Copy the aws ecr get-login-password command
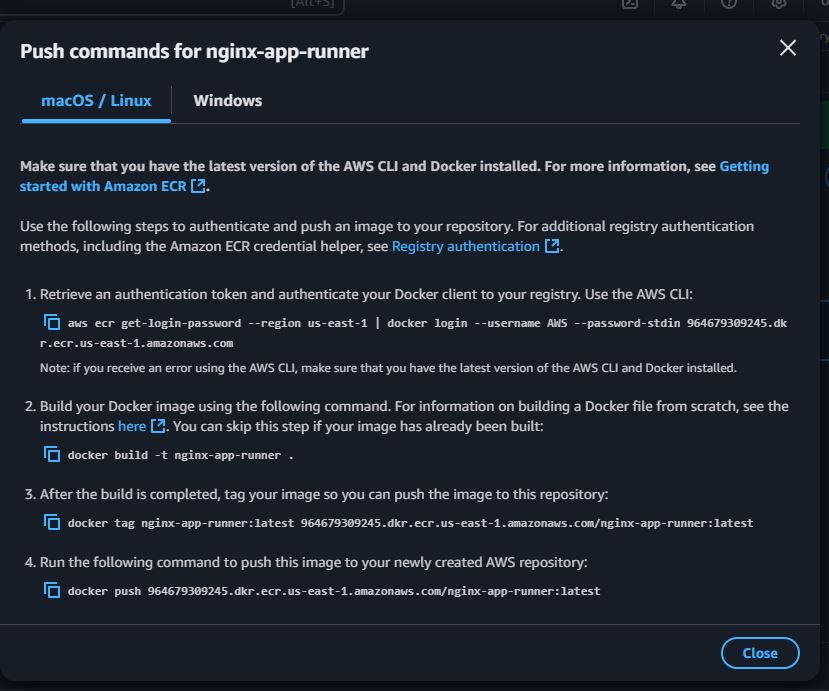Image resolution: width=829 pixels, height=691 pixels. click(51, 322)
